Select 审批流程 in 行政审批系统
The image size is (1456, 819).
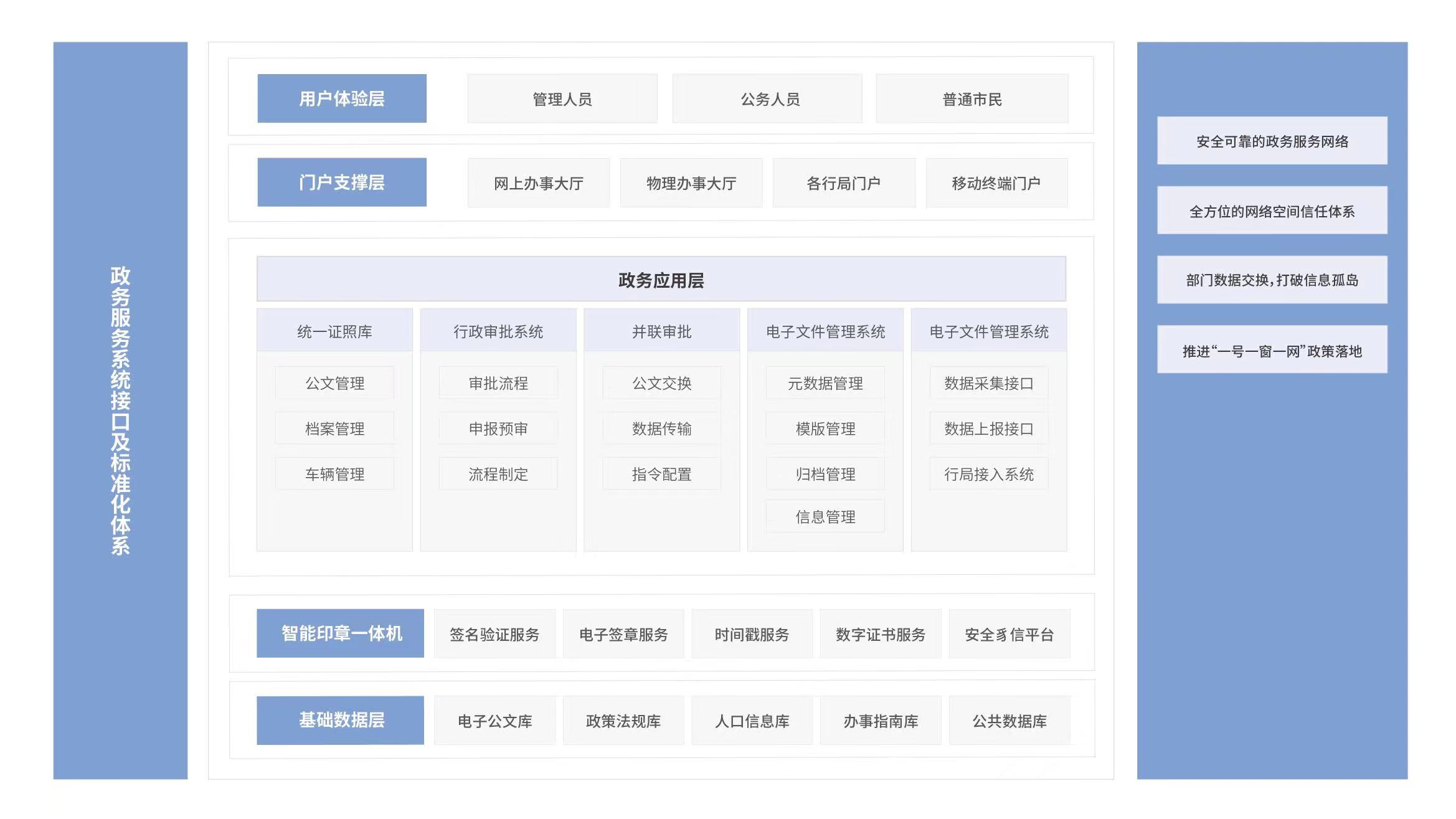point(498,383)
